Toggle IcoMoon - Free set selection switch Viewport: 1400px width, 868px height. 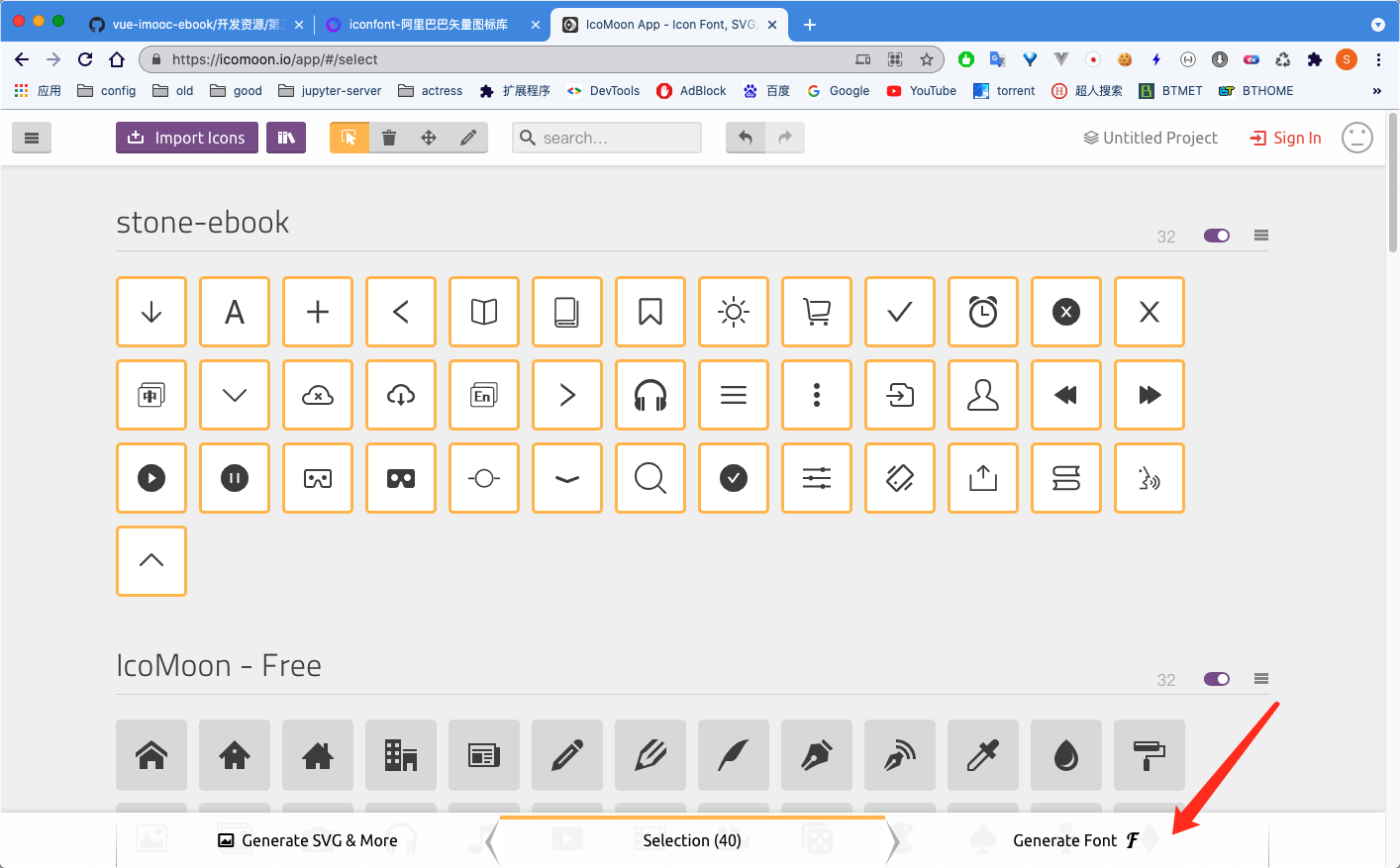click(1217, 679)
